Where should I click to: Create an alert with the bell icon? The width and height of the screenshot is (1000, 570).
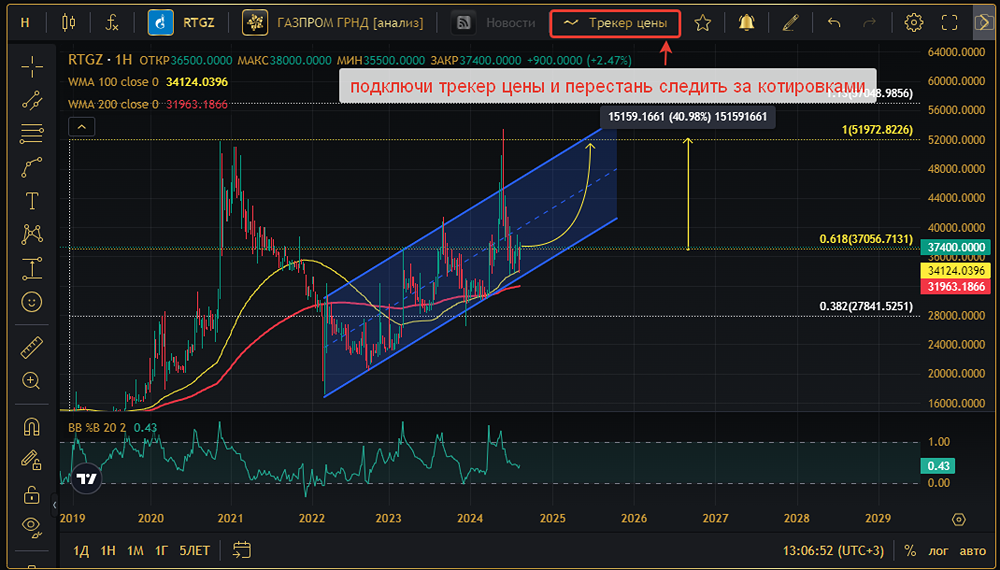(746, 22)
